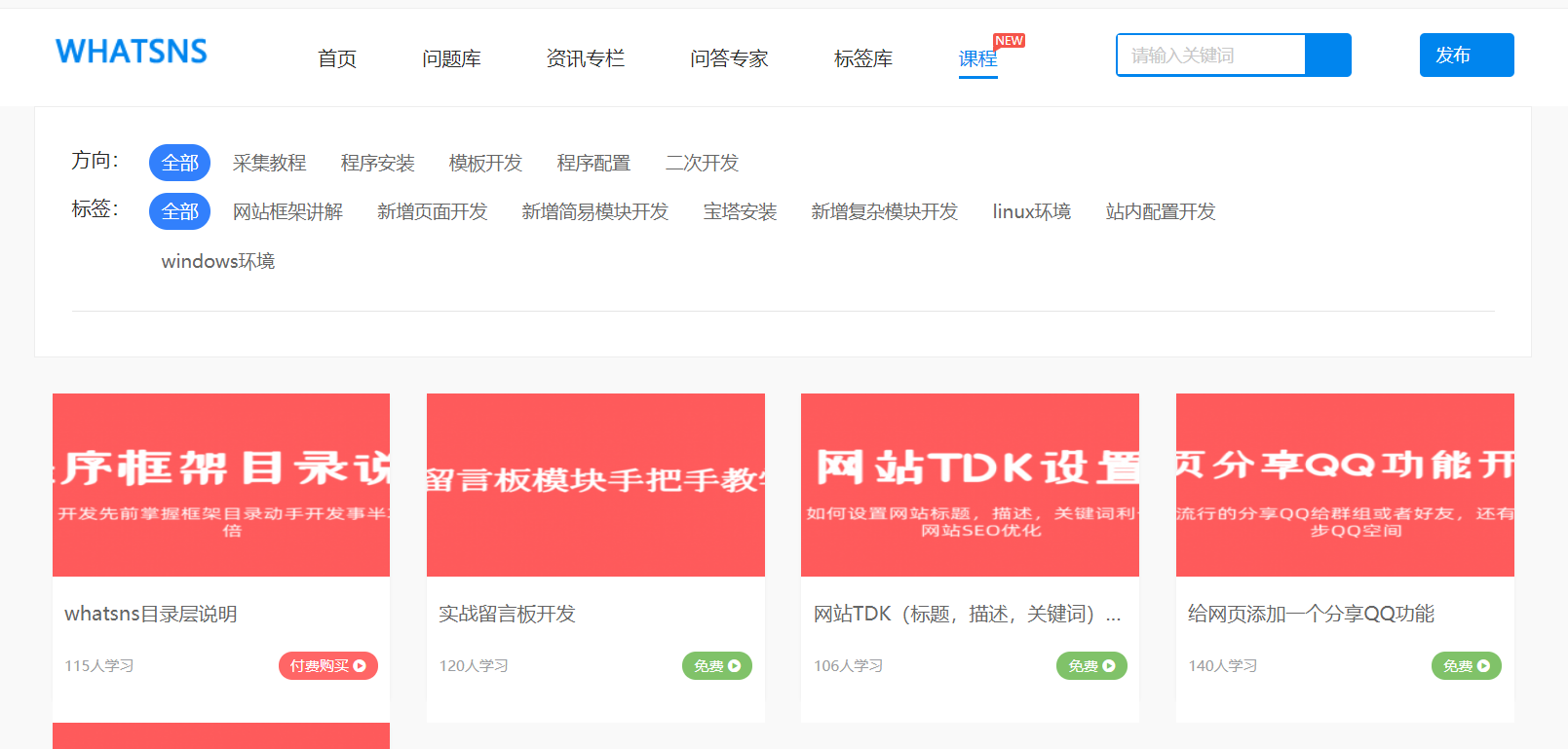Screen dimensions: 1568x749
Task: Select 全部 in the 标签 filter row
Action: tap(179, 211)
